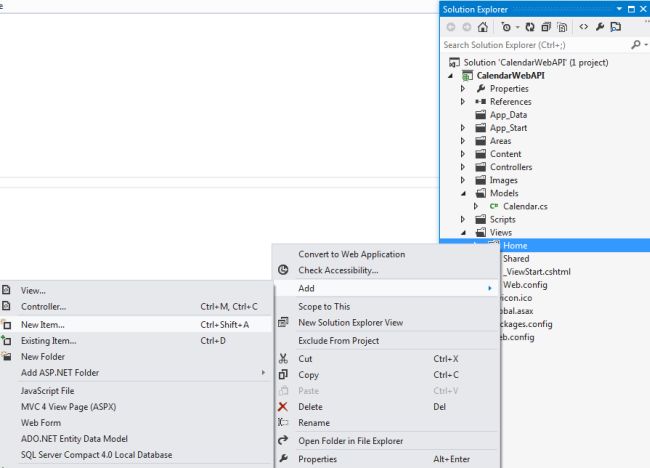This screenshot has width=650, height=468.
Task: Open pending changes filter dropdown arrow
Action: (x=517, y=28)
